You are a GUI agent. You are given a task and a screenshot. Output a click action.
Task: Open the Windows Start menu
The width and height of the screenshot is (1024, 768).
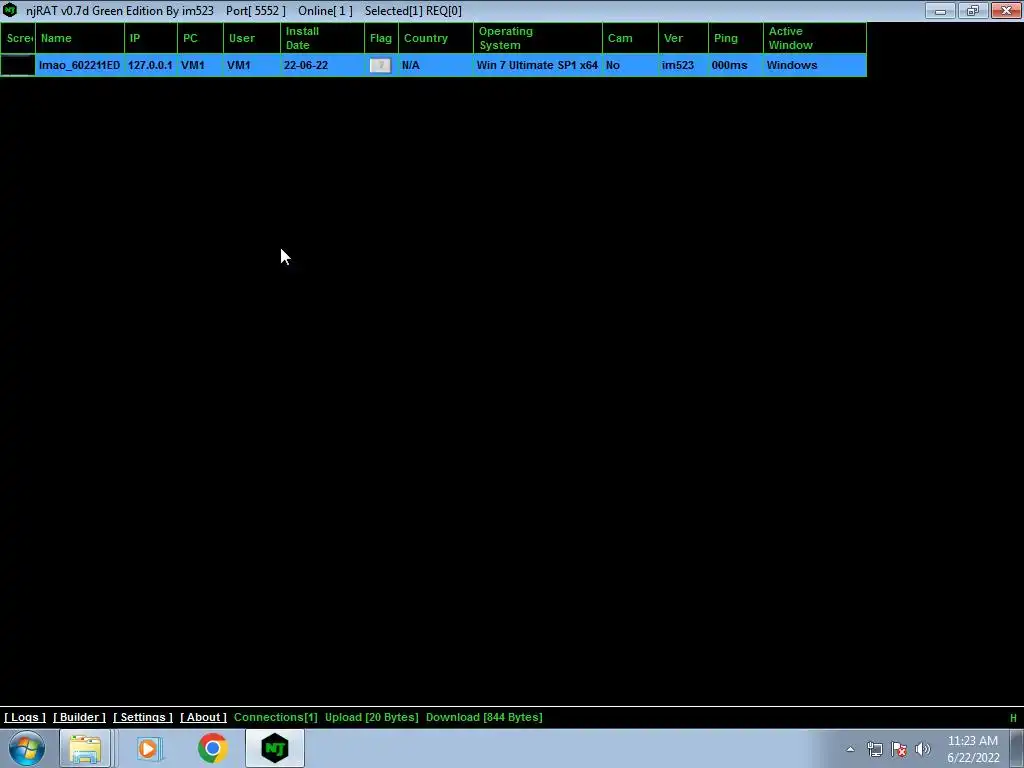click(27, 748)
